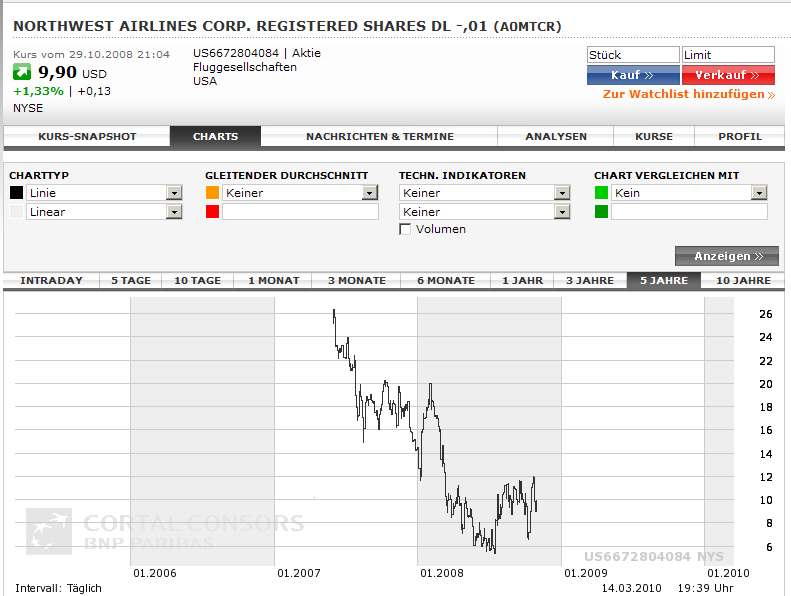Click the Kauf buy button
This screenshot has width=791, height=596.
pyautogui.click(x=633, y=75)
